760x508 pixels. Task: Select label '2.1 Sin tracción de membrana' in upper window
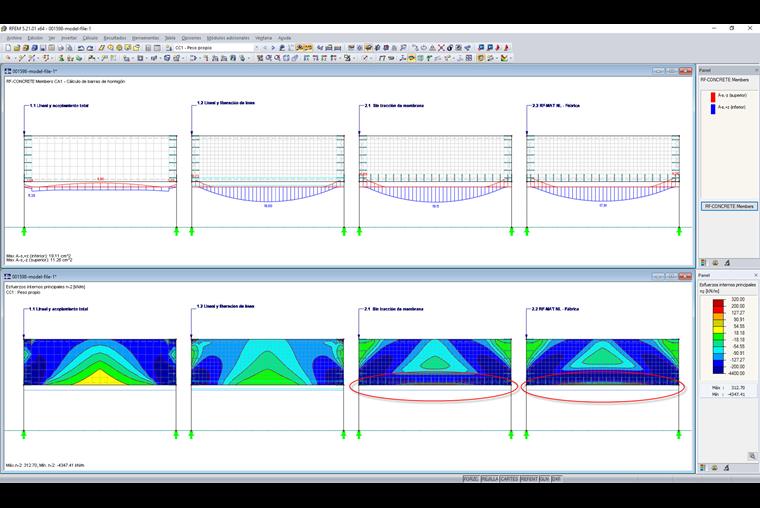coord(394,105)
